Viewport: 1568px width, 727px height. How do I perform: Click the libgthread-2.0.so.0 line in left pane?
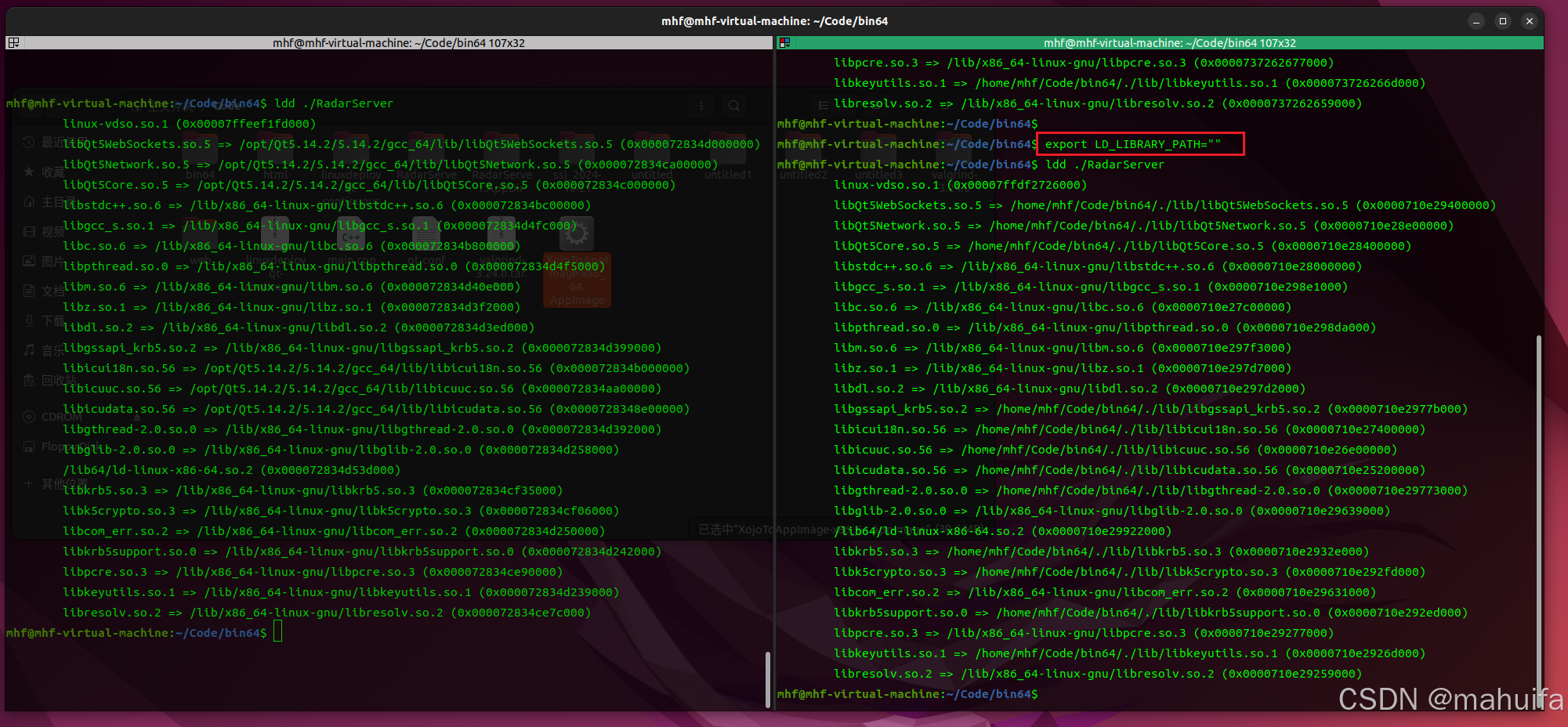point(362,429)
